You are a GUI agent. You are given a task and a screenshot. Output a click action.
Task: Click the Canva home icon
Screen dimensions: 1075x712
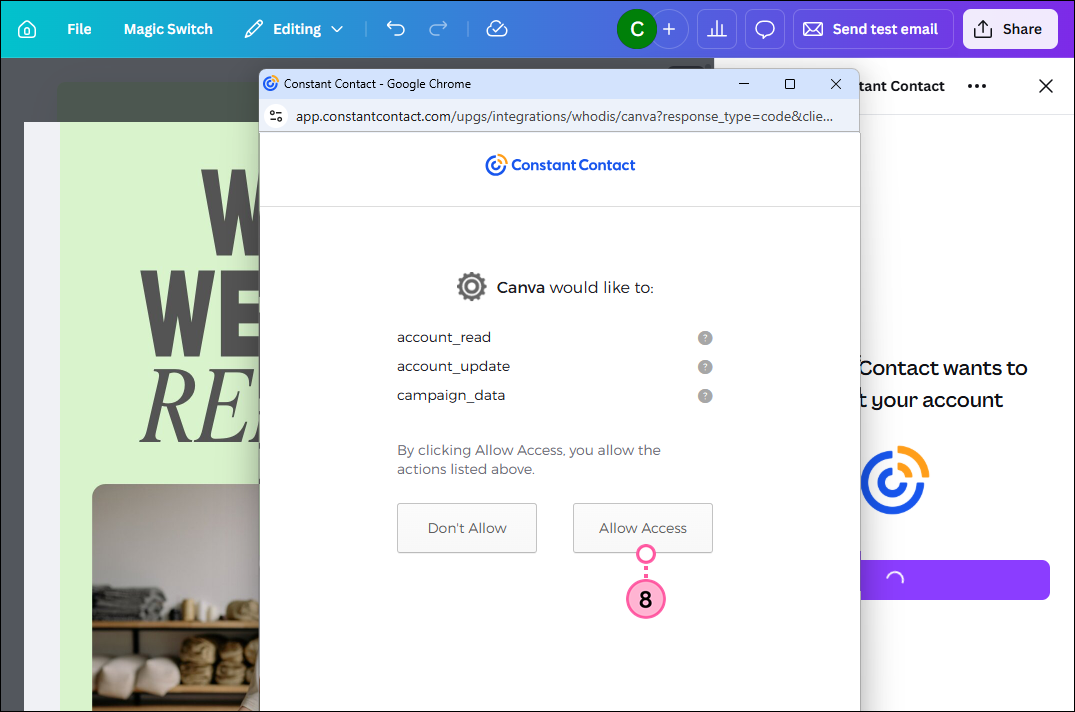(25, 29)
